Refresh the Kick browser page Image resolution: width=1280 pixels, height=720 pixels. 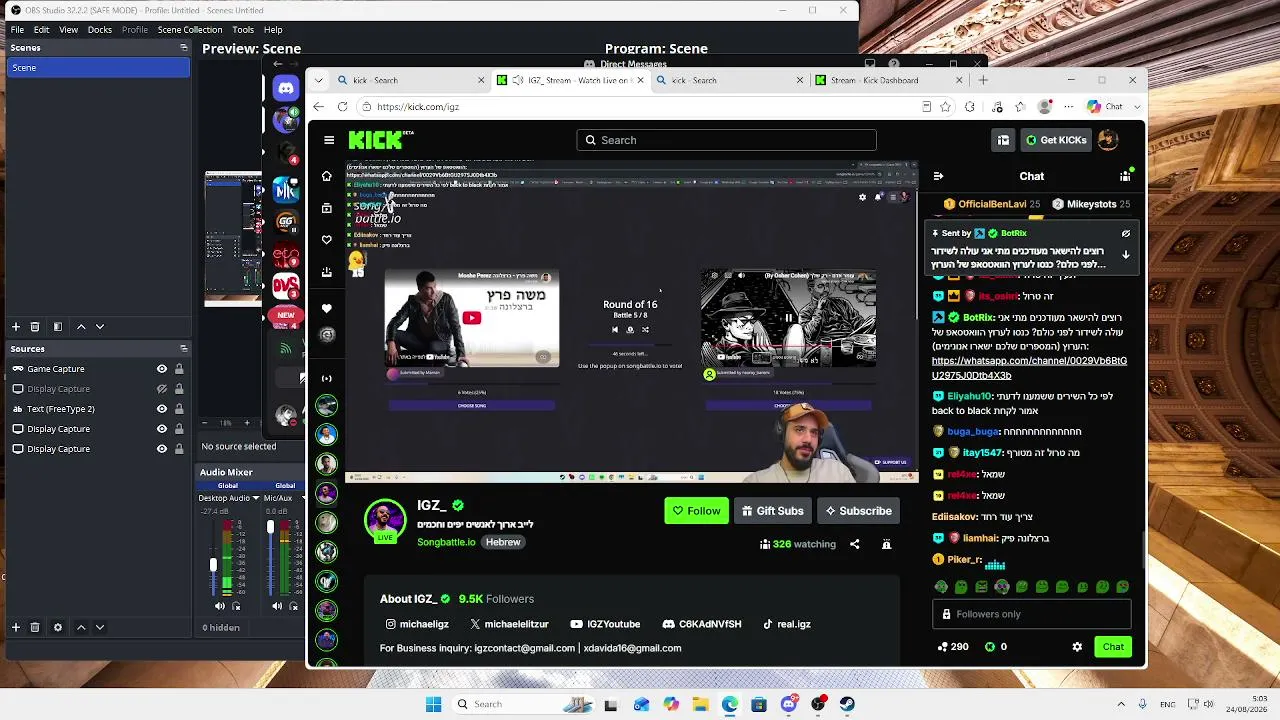342,107
